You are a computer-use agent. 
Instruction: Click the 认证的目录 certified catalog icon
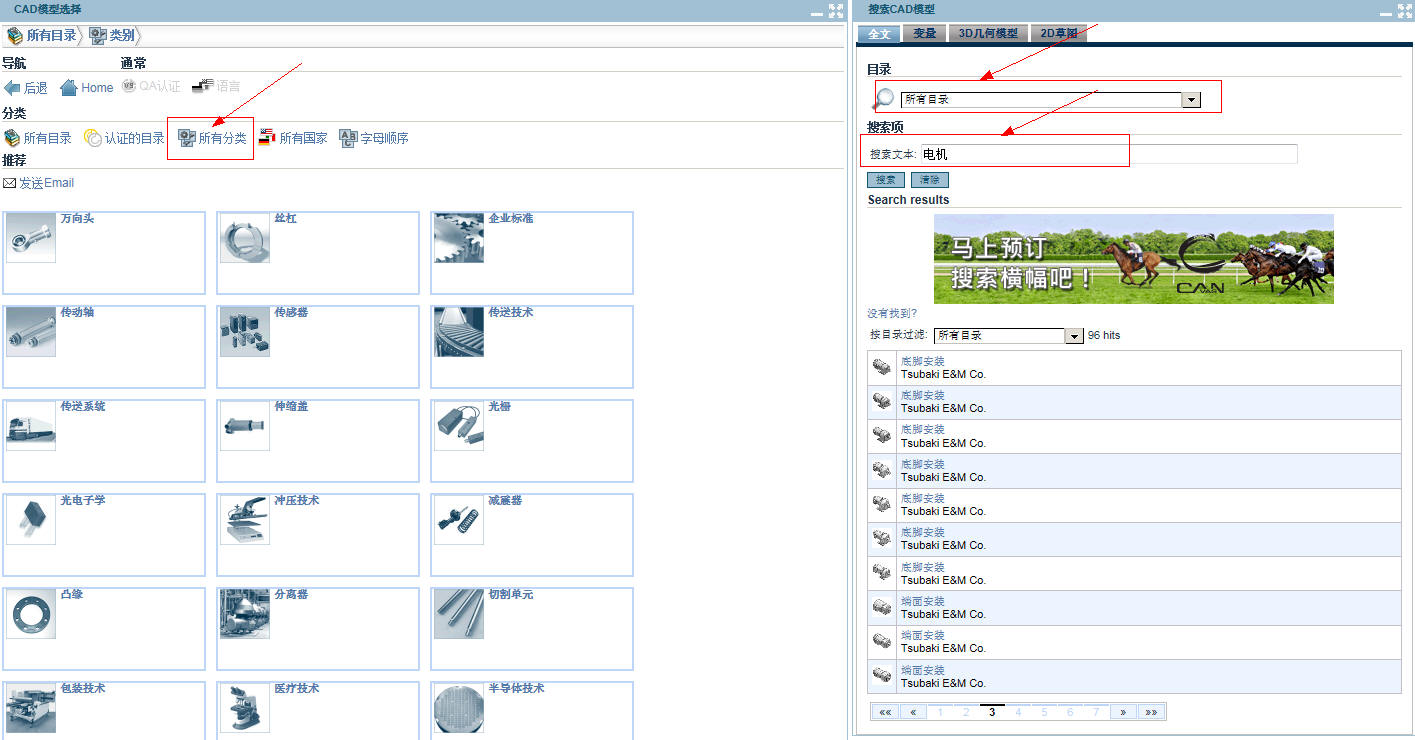click(x=93, y=138)
